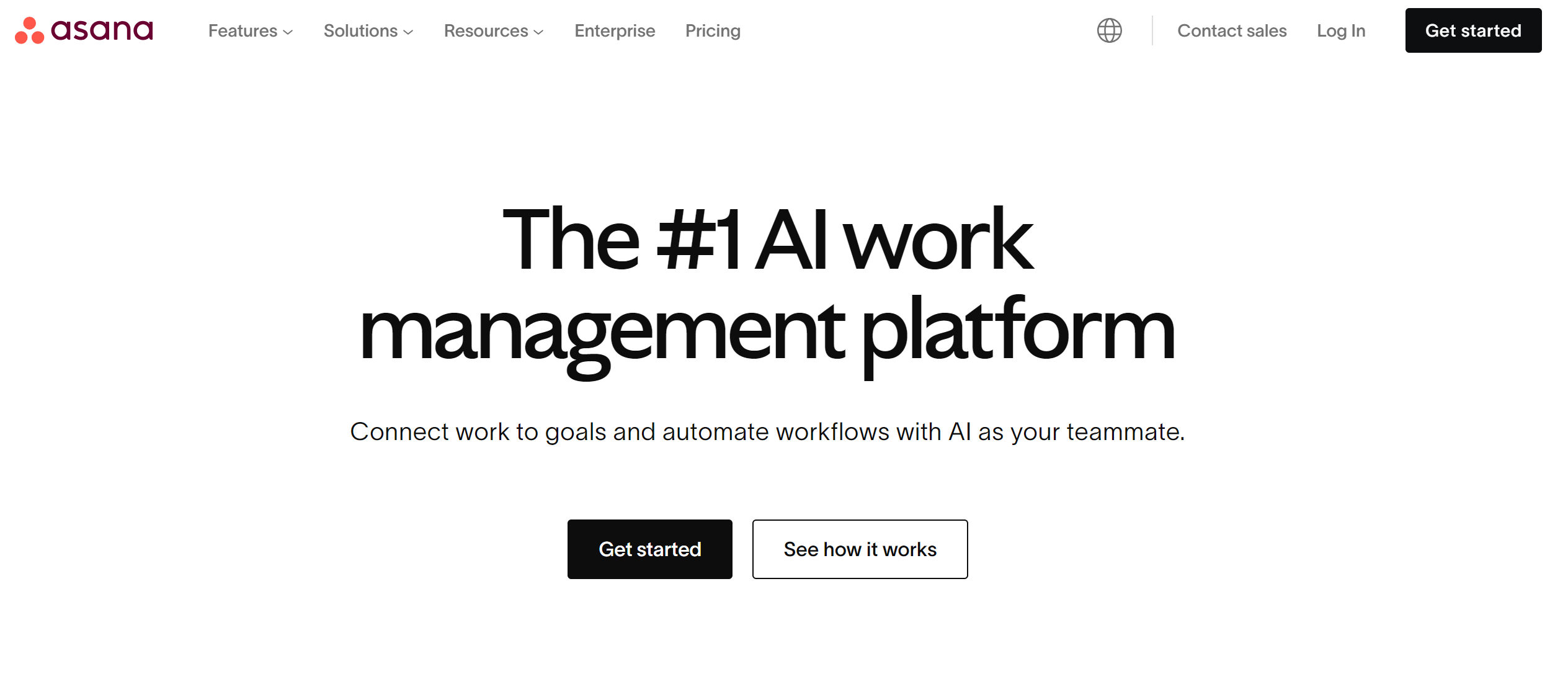Click the Pricing menu item
This screenshot has width=1568, height=697.
(713, 30)
